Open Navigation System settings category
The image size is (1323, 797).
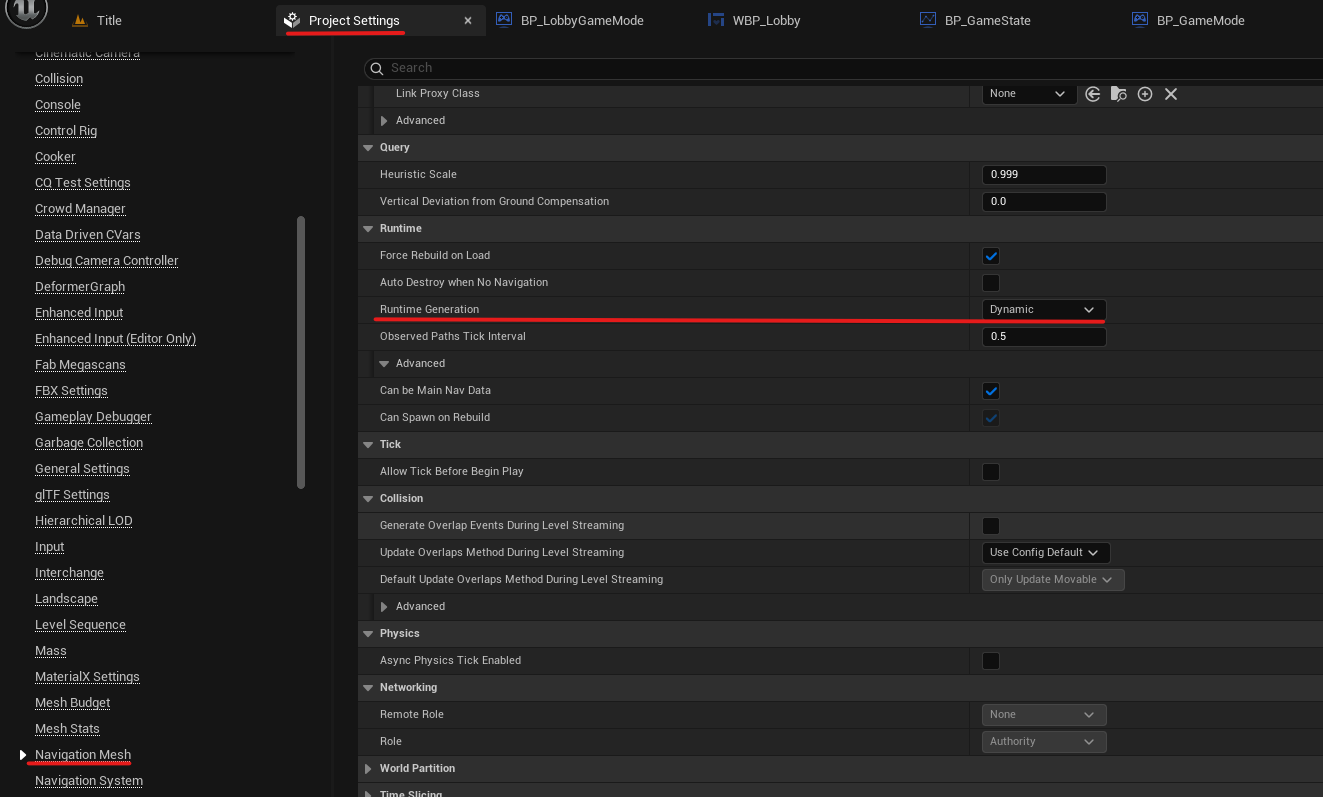pyautogui.click(x=89, y=781)
